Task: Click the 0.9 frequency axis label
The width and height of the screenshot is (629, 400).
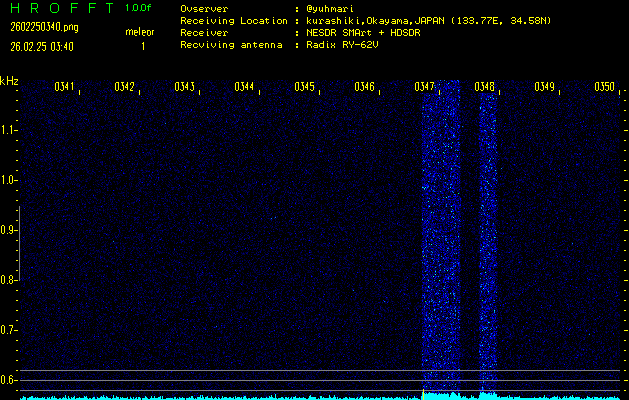Action: [8, 230]
